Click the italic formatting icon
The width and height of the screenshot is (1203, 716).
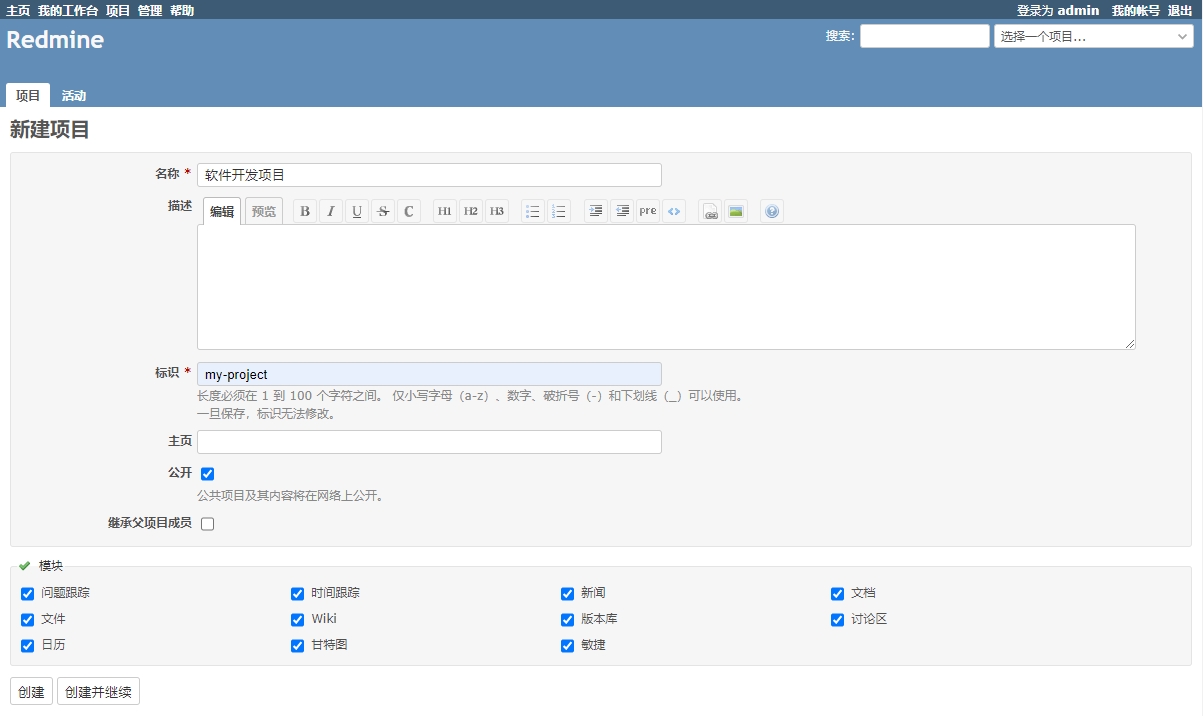[331, 211]
